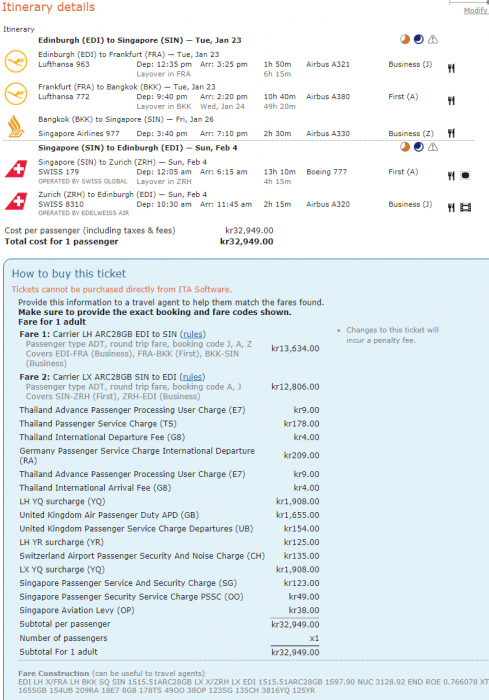Image resolution: width=489 pixels, height=700 pixels.
Task: Click the bold total cost amount kr32,949.00
Action: [x=247, y=242]
